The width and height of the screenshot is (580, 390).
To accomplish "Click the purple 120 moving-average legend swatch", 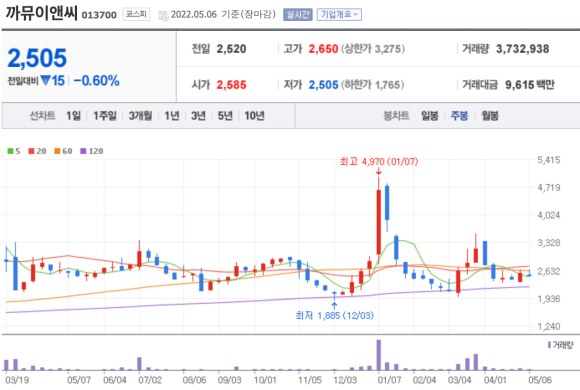I will 83,151.
